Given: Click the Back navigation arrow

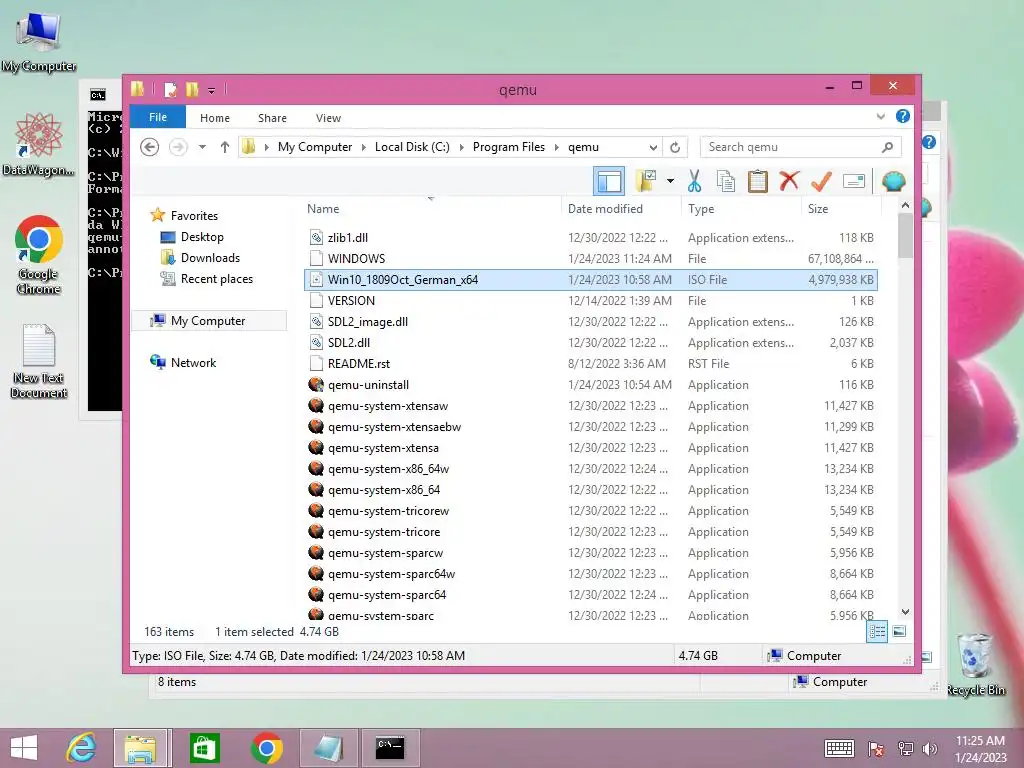Looking at the screenshot, I should (x=150, y=147).
